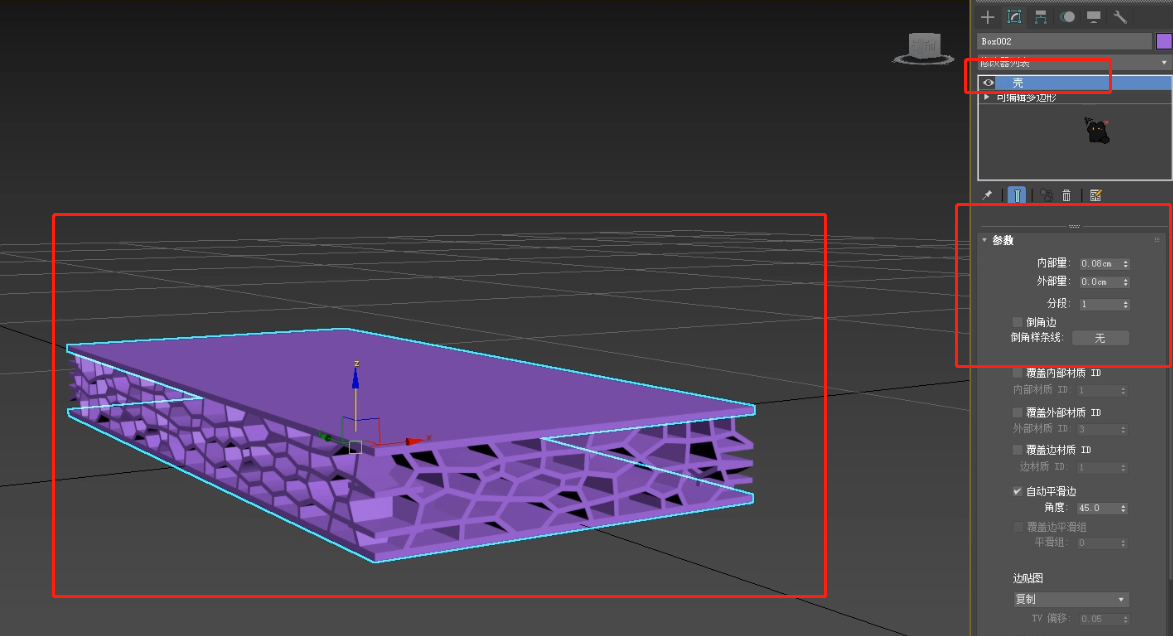
Task: Switch to the Modify command panel tab
Action: click(1014, 17)
